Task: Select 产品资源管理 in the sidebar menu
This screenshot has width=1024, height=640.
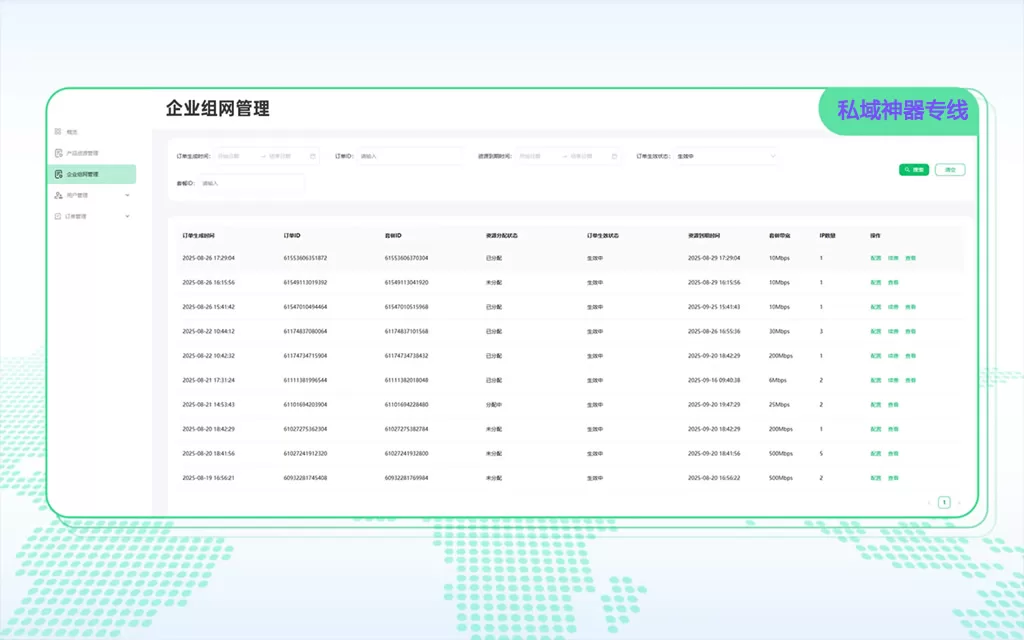Action: coord(82,153)
